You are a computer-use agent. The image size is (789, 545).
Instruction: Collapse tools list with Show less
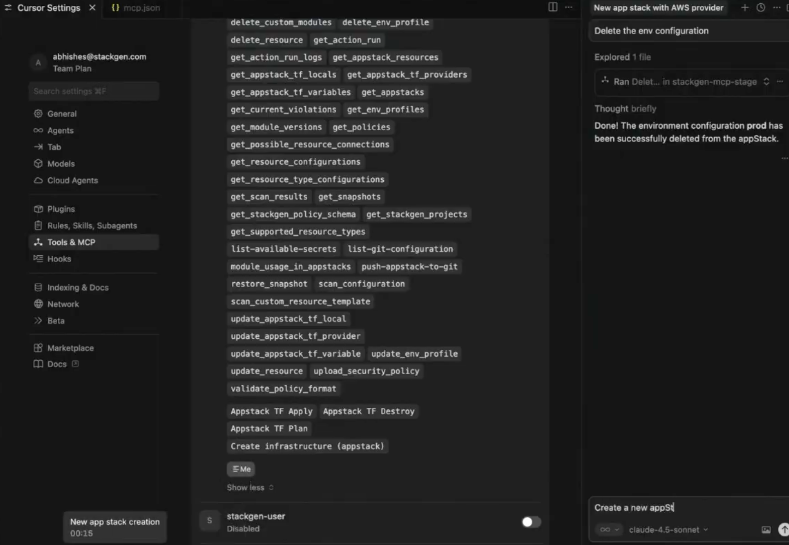click(x=250, y=488)
